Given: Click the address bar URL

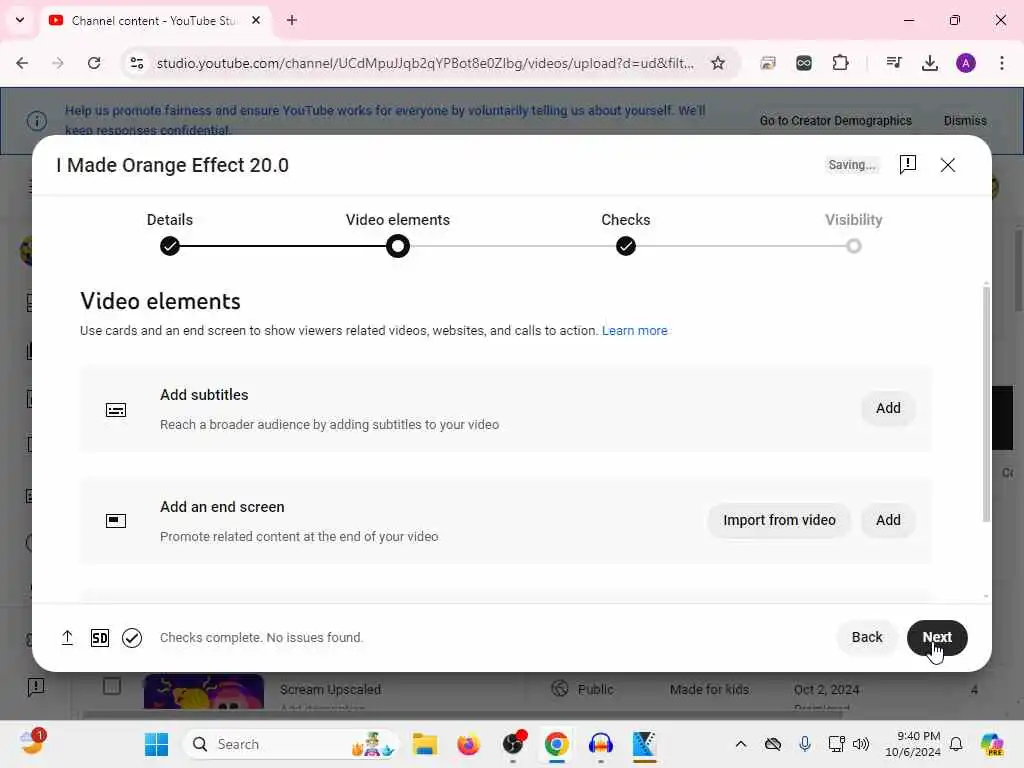Looking at the screenshot, I should tap(424, 63).
